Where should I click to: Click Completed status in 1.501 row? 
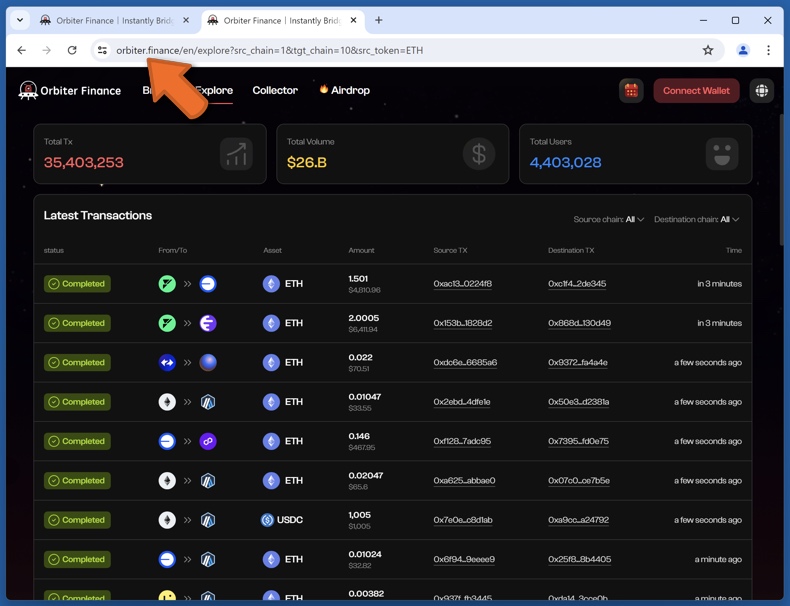pos(77,284)
